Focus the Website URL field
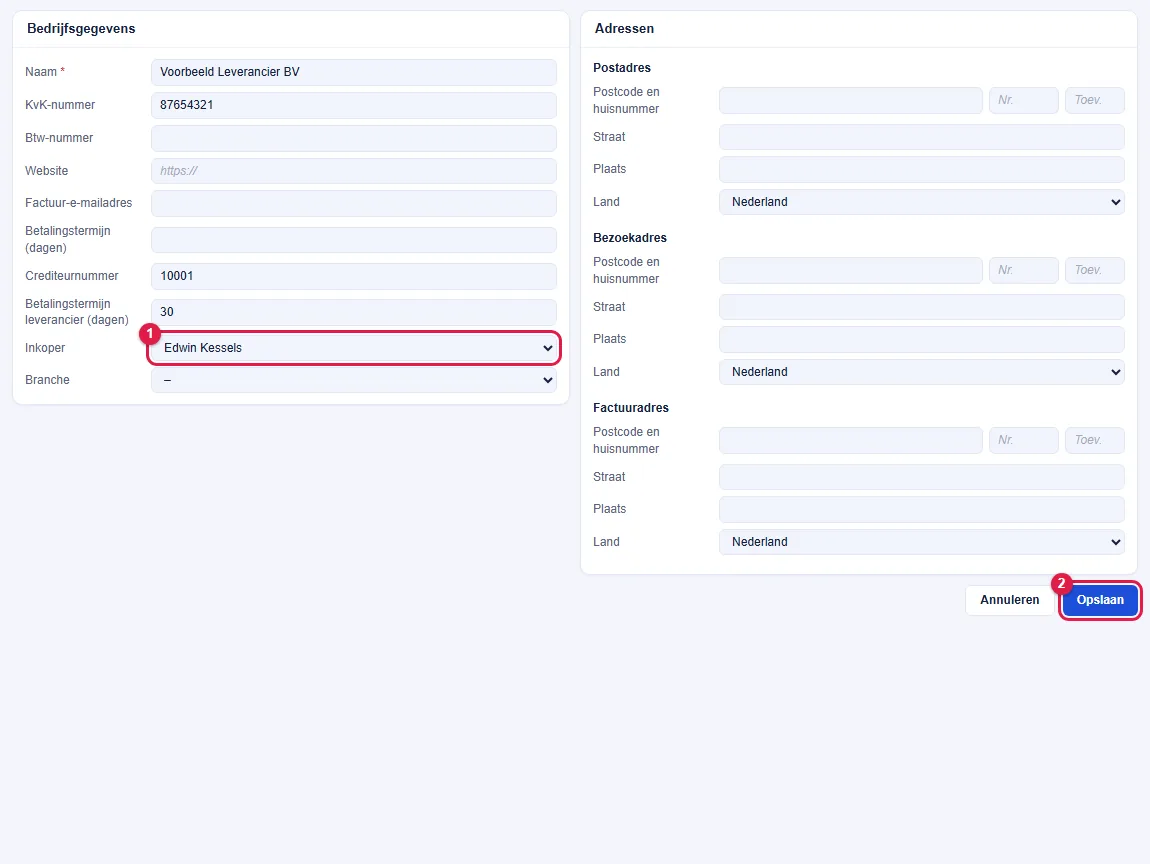 coord(354,171)
